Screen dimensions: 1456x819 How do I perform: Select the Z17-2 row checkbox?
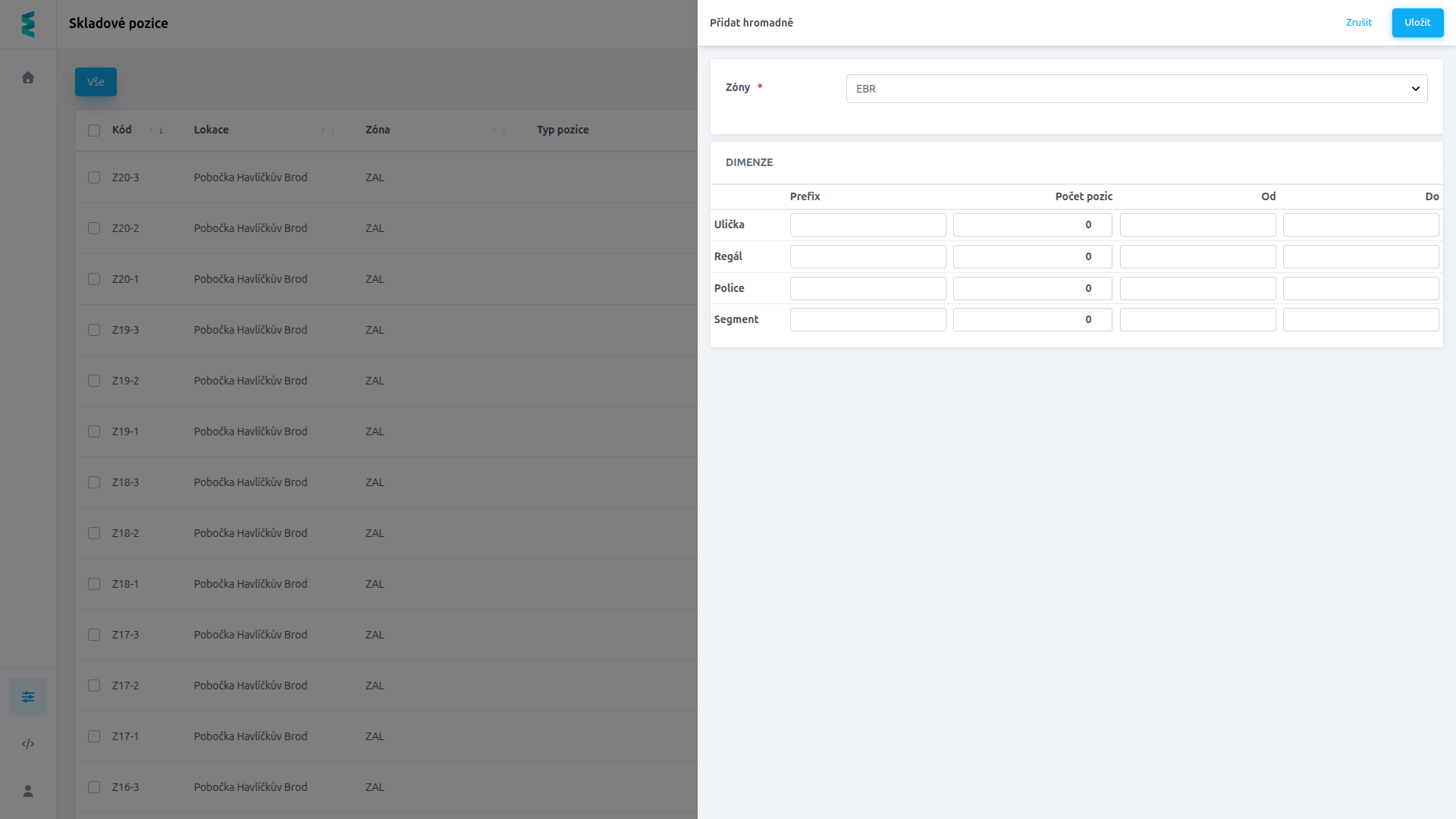coord(94,686)
